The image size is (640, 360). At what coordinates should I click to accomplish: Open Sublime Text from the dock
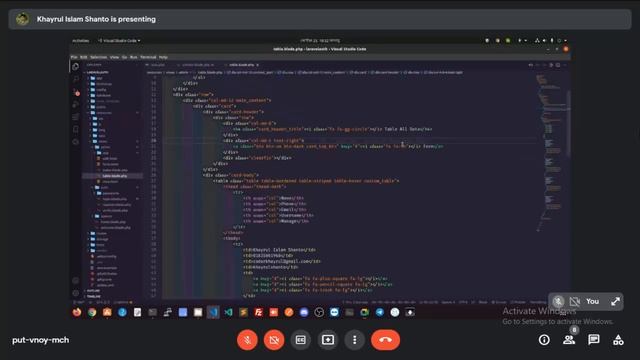pyautogui.click(x=243, y=312)
